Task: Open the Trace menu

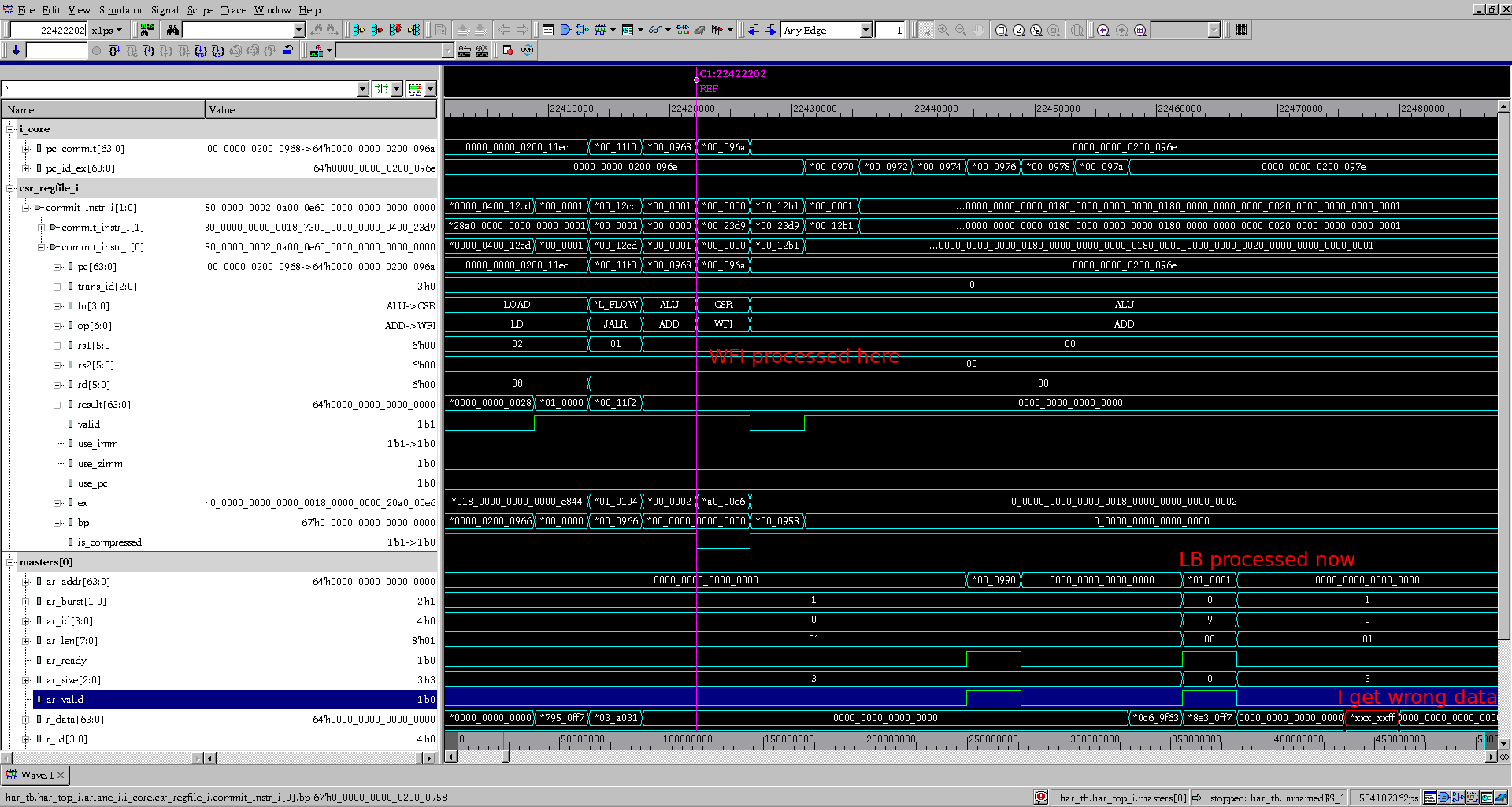Action: tap(233, 9)
